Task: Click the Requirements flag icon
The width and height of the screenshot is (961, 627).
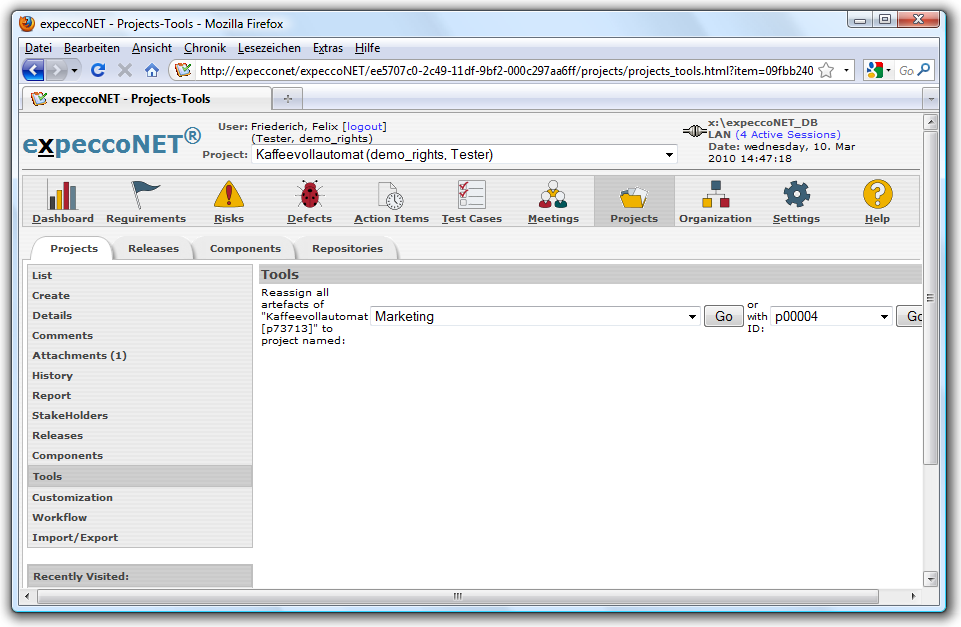Action: (x=146, y=195)
